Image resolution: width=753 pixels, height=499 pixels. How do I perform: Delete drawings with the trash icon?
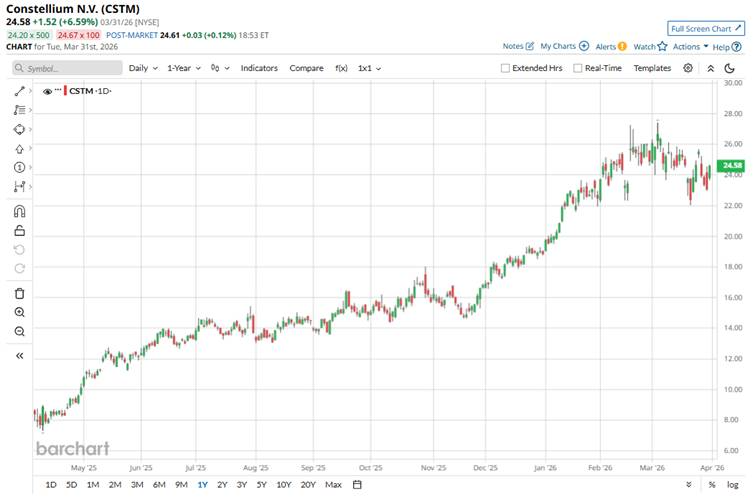coord(19,293)
